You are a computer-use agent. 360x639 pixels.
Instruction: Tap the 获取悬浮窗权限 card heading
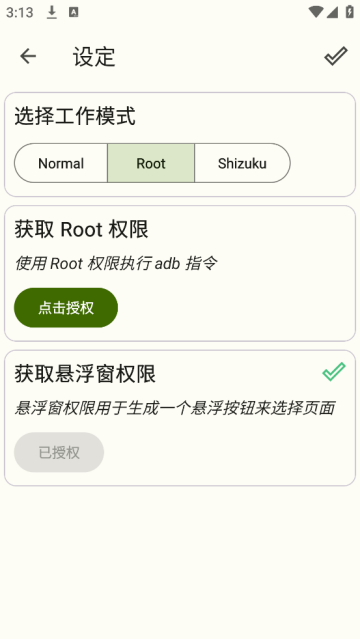click(85, 374)
